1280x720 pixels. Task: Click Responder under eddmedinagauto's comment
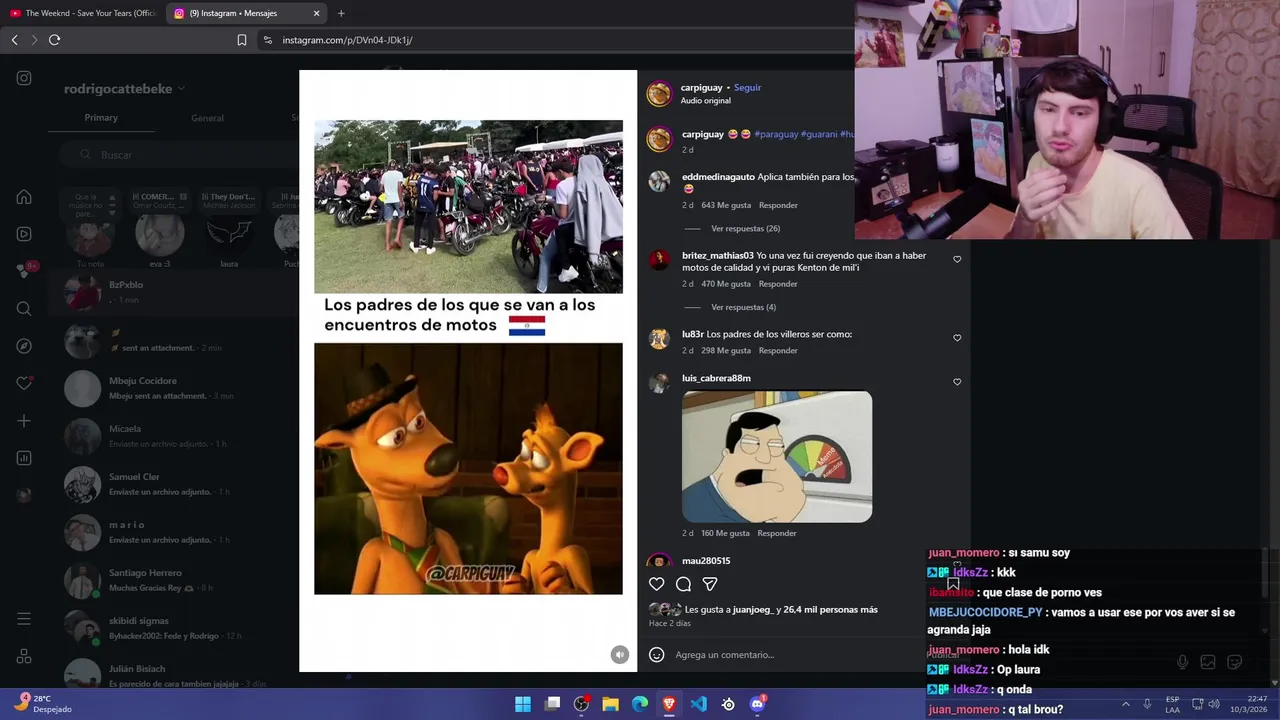click(x=778, y=205)
